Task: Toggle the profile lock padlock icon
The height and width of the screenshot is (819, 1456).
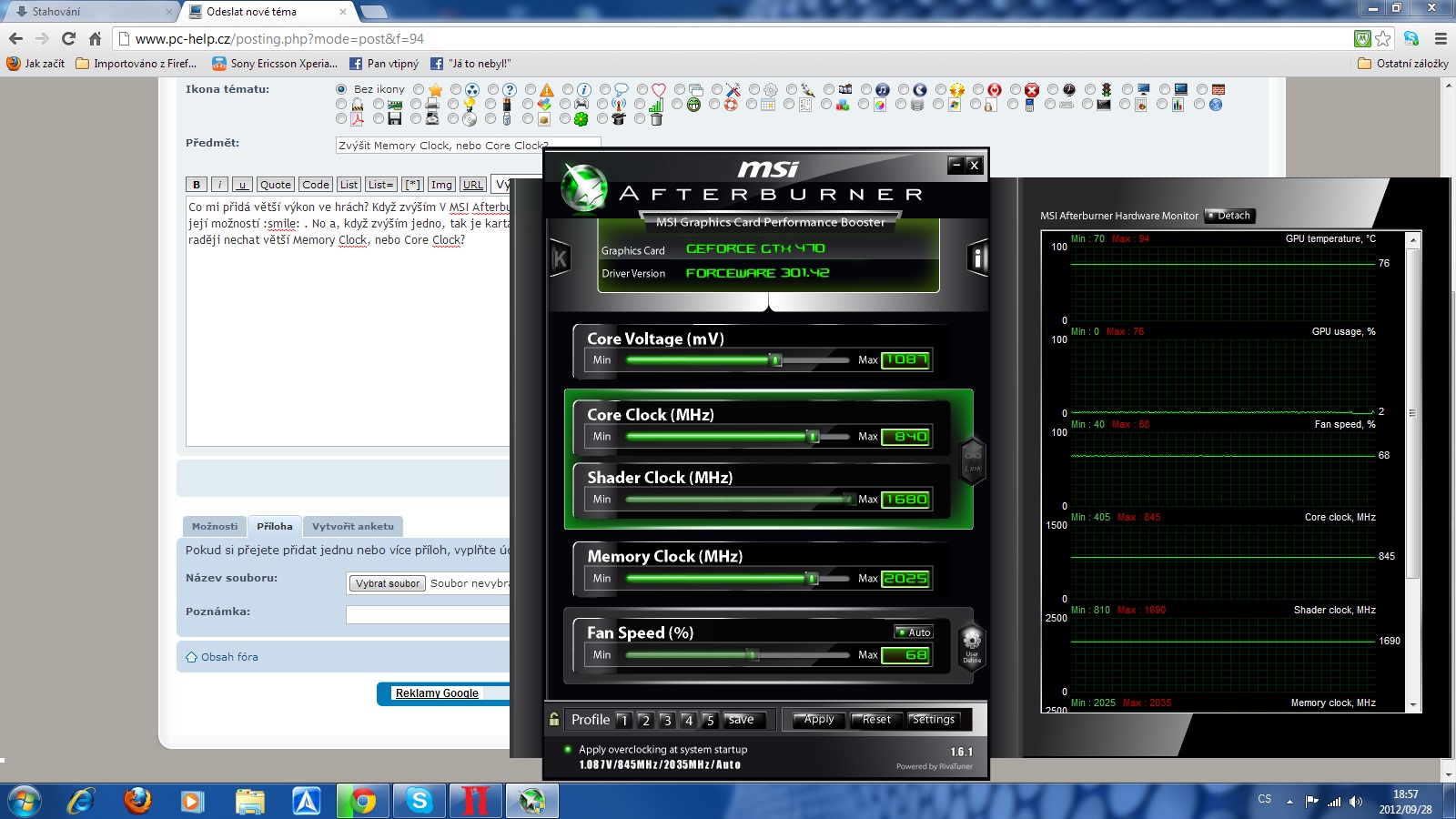Action: pos(553,720)
